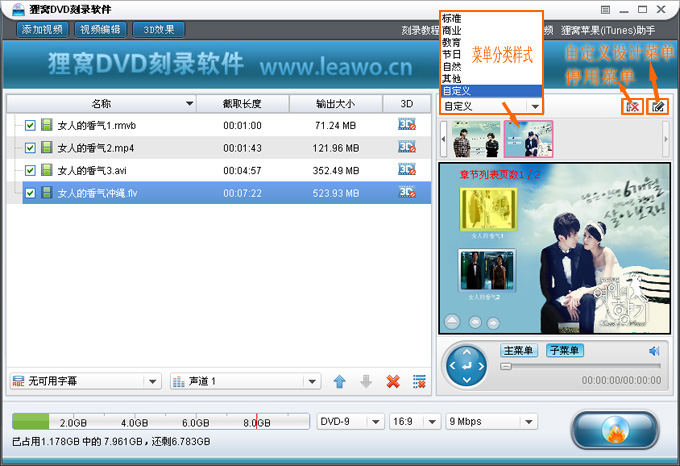Select the first menu template thumbnail
The height and width of the screenshot is (466, 680).
click(x=476, y=139)
